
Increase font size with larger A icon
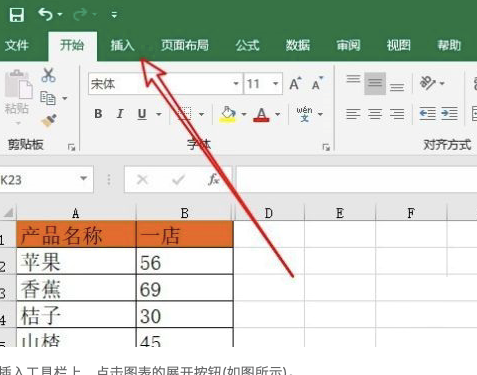click(x=295, y=83)
